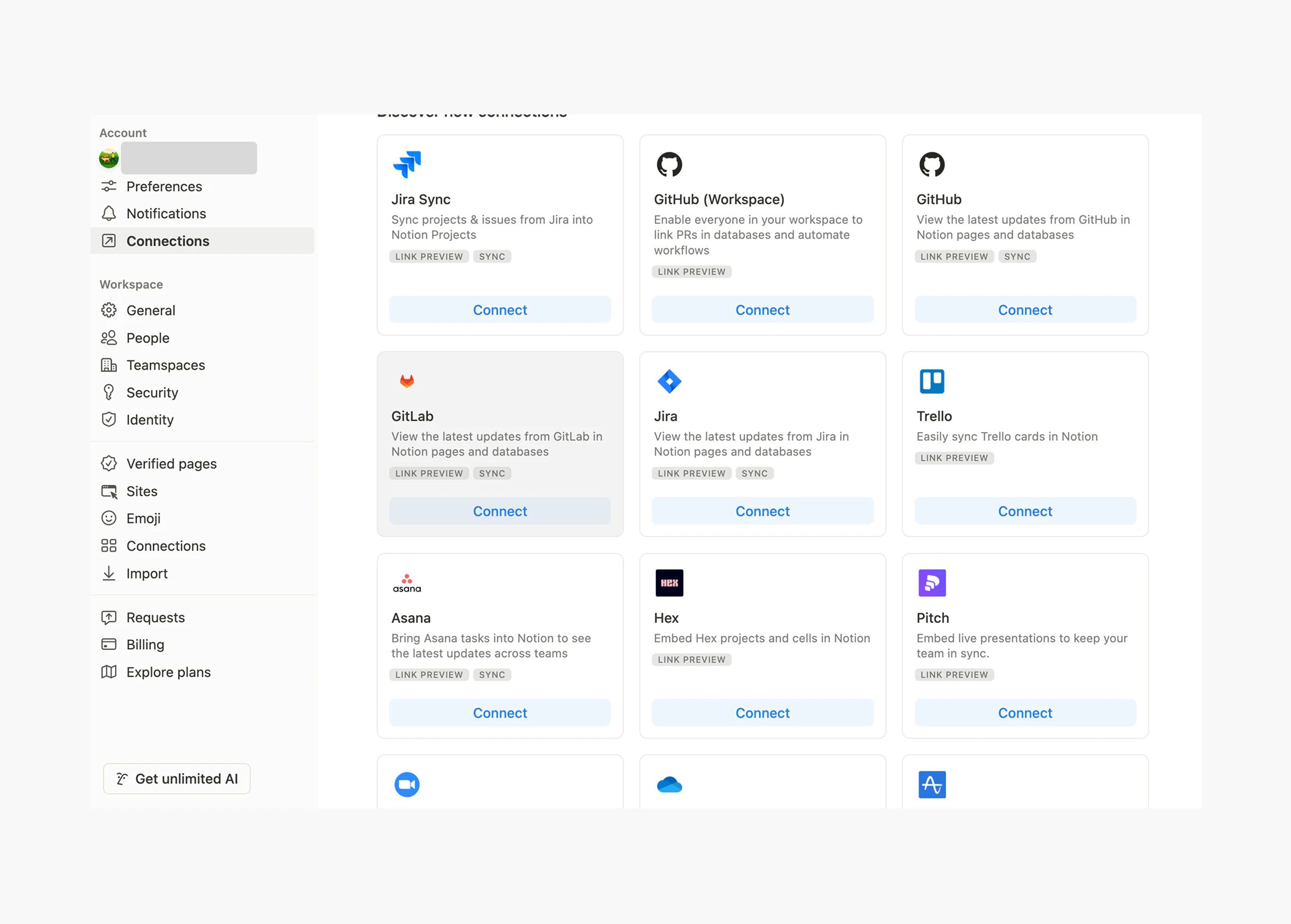This screenshot has height=924, width=1291.
Task: Click the account avatar at the top
Action: click(x=108, y=157)
